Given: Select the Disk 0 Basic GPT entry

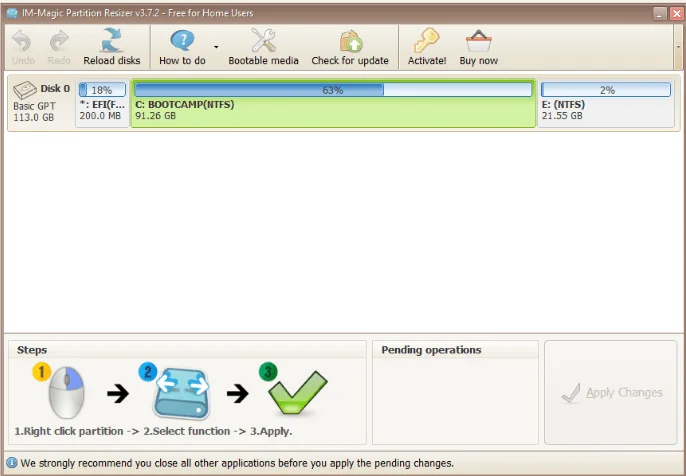Looking at the screenshot, I should click(x=41, y=103).
